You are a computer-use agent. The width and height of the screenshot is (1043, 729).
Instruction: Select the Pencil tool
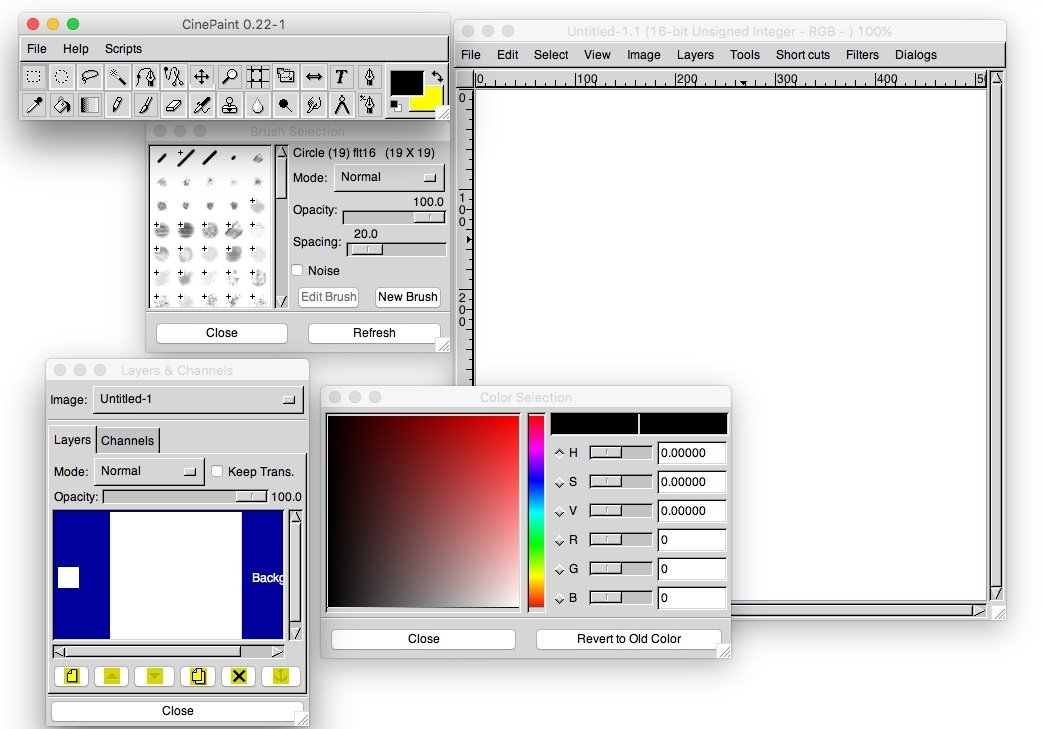coord(118,105)
